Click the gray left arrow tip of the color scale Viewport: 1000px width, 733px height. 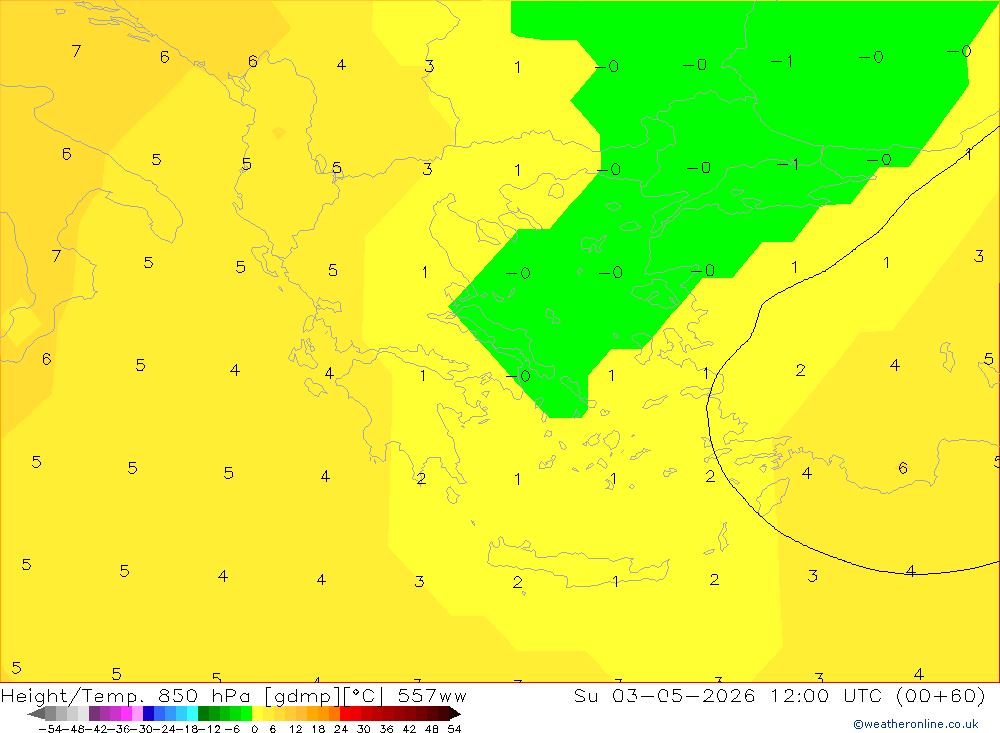(x=36, y=714)
